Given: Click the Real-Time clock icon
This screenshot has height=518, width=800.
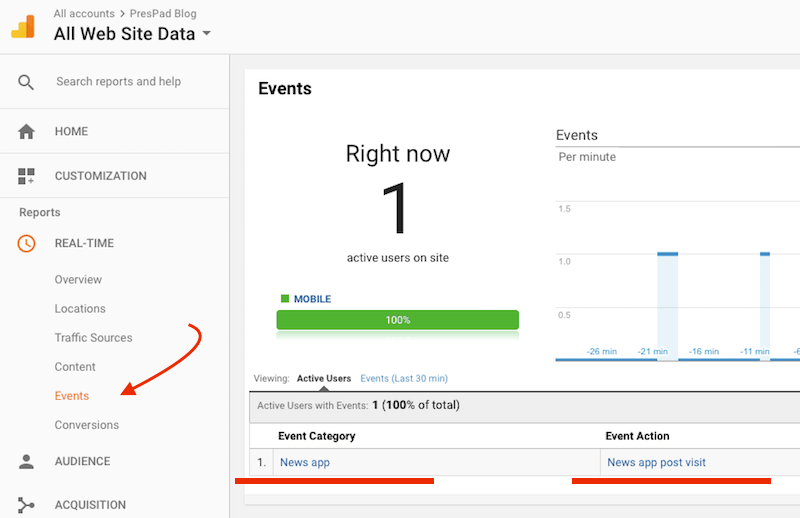Looking at the screenshot, I should coord(26,243).
